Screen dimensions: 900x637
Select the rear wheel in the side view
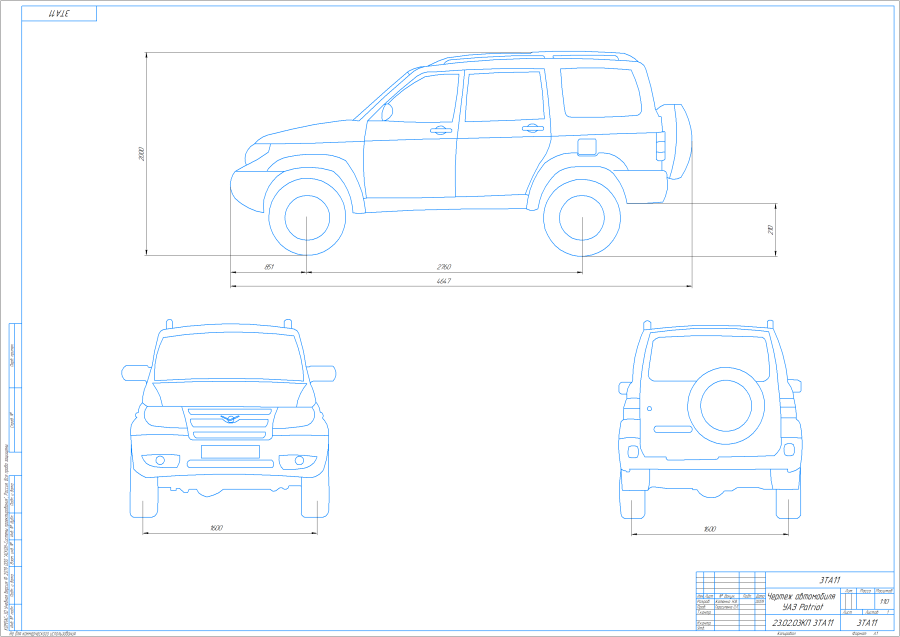582,220
